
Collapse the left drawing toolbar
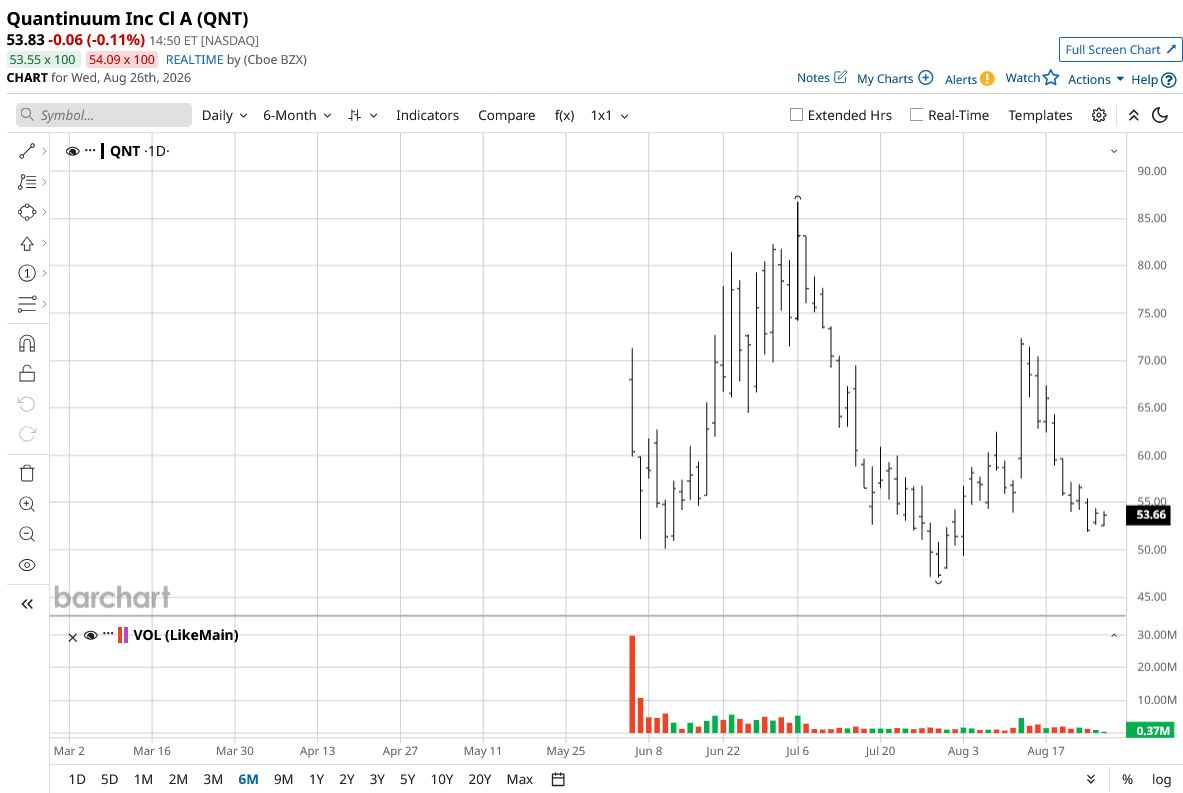point(27,604)
